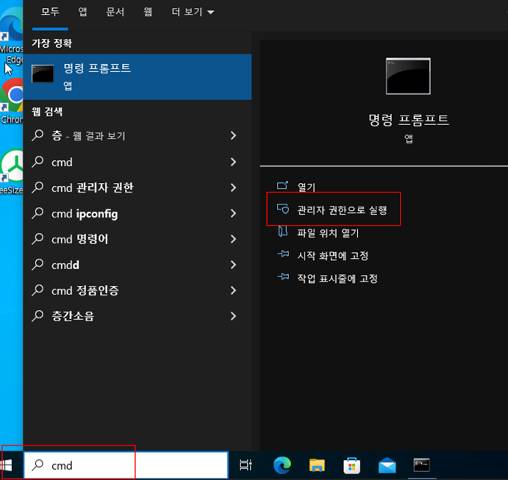Image resolution: width=508 pixels, height=480 pixels.
Task: Click the large Command Prompt preview icon
Action: click(408, 76)
